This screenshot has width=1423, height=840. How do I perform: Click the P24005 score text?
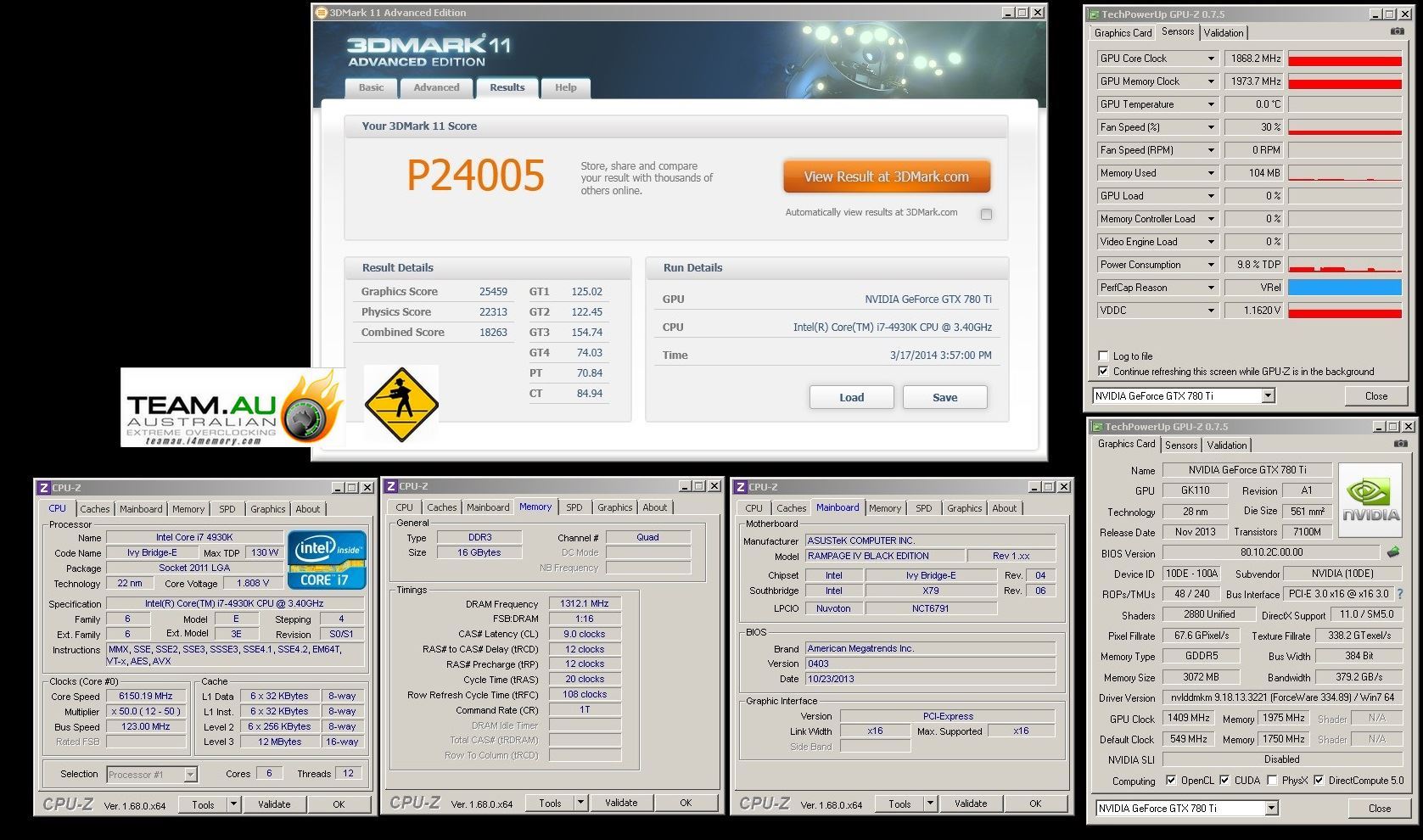[x=475, y=176]
